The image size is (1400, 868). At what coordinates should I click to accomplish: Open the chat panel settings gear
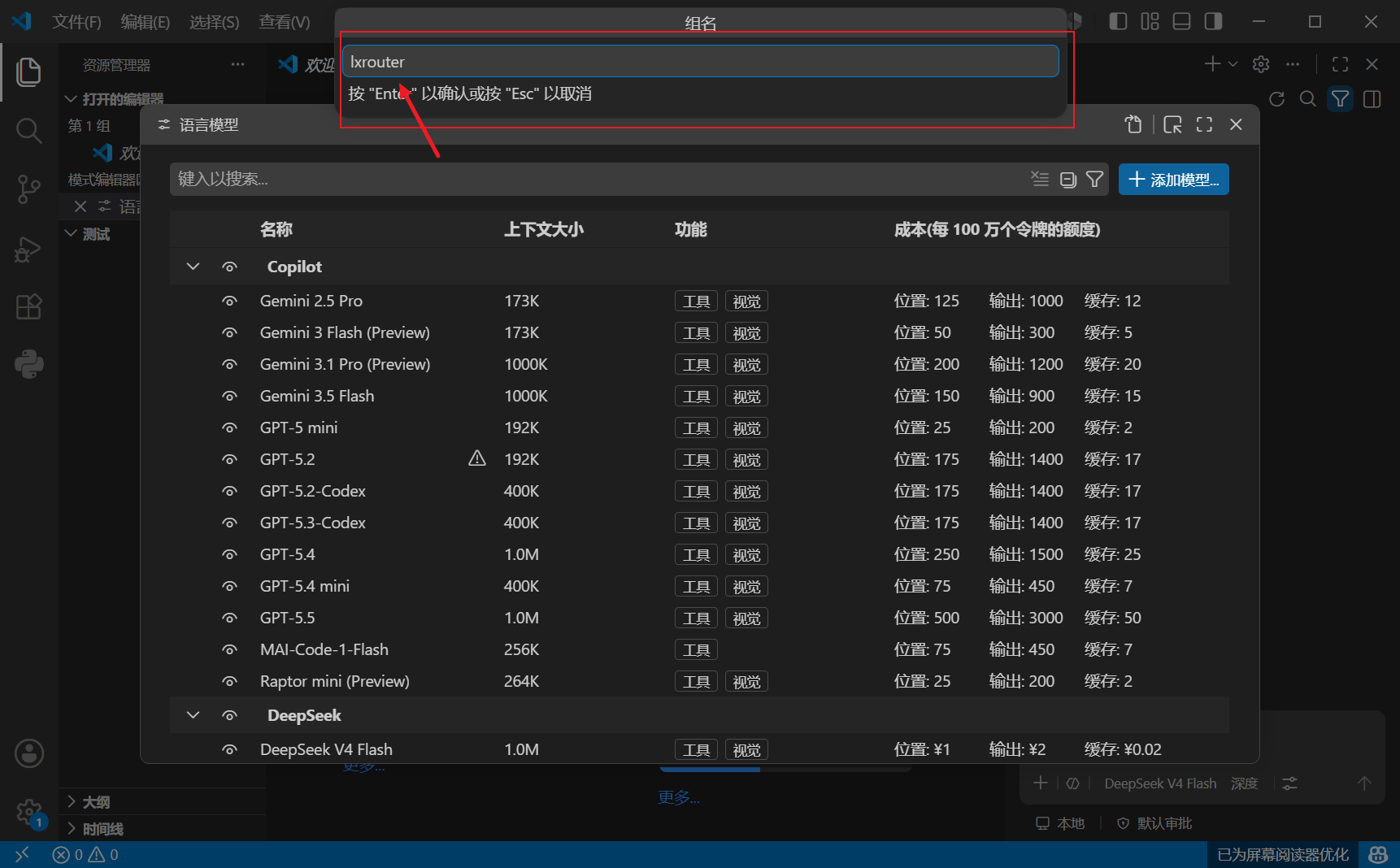pos(1261,64)
